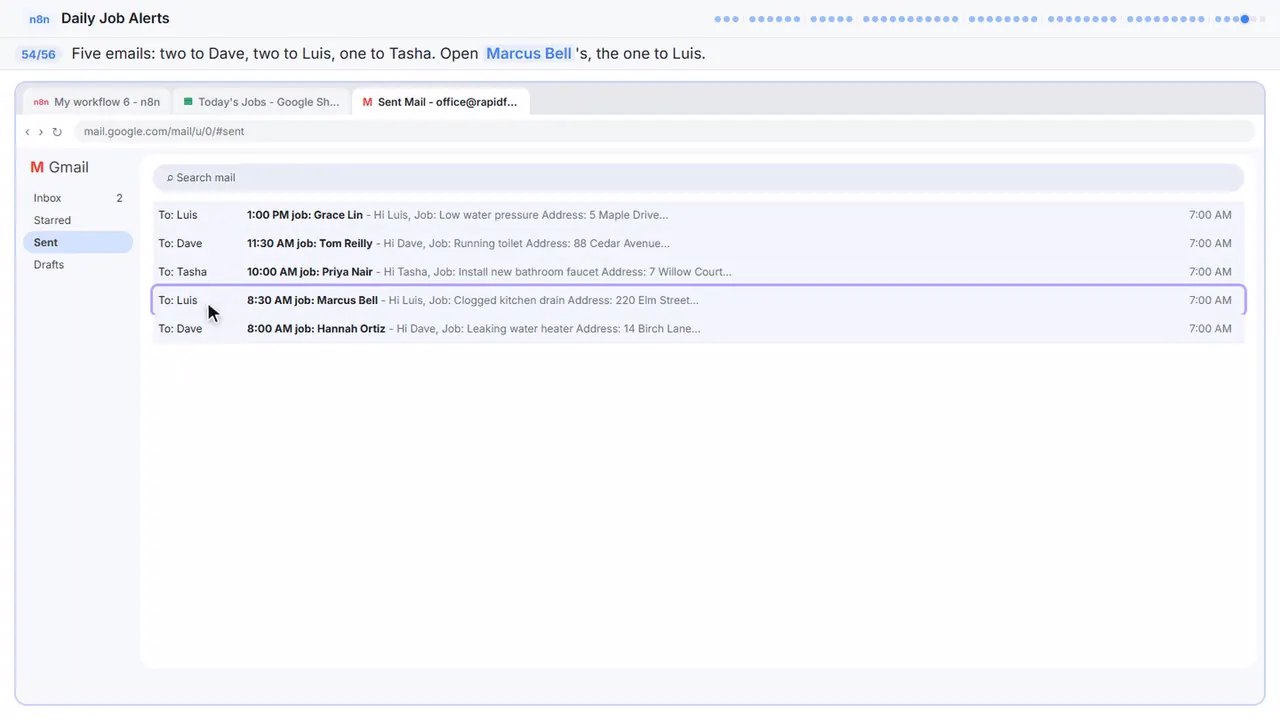Open the Sent folder
Screen dimensions: 1280x720
(x=78, y=242)
